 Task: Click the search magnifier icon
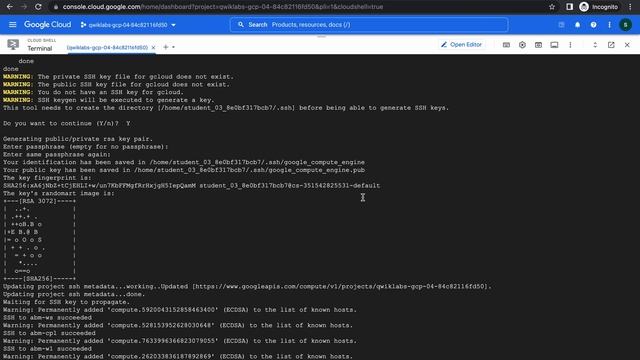click(241, 25)
